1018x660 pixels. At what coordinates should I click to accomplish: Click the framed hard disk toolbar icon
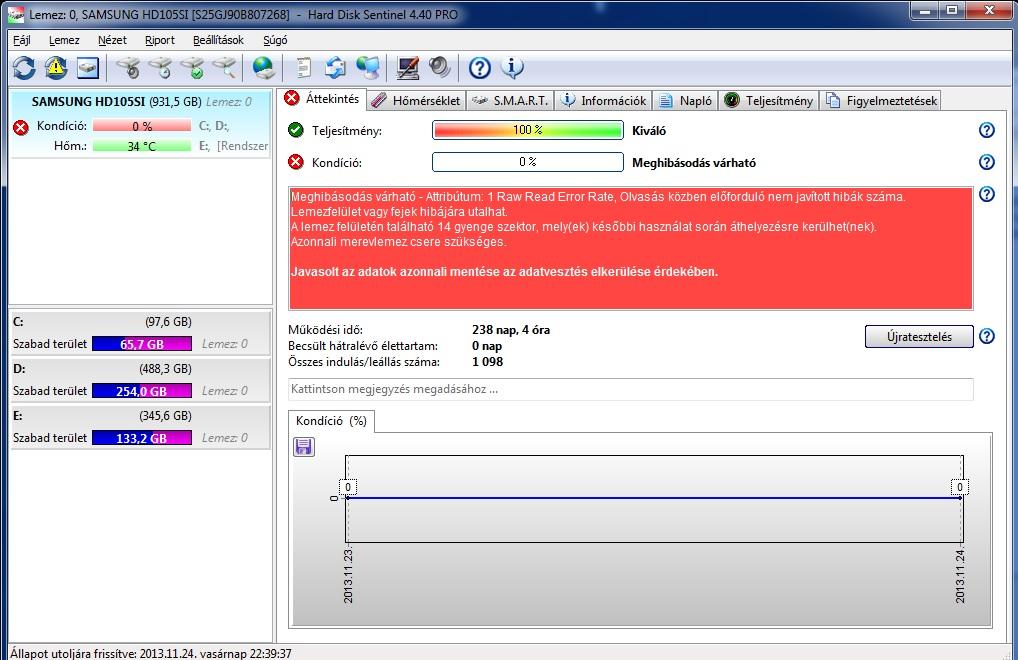[x=88, y=67]
